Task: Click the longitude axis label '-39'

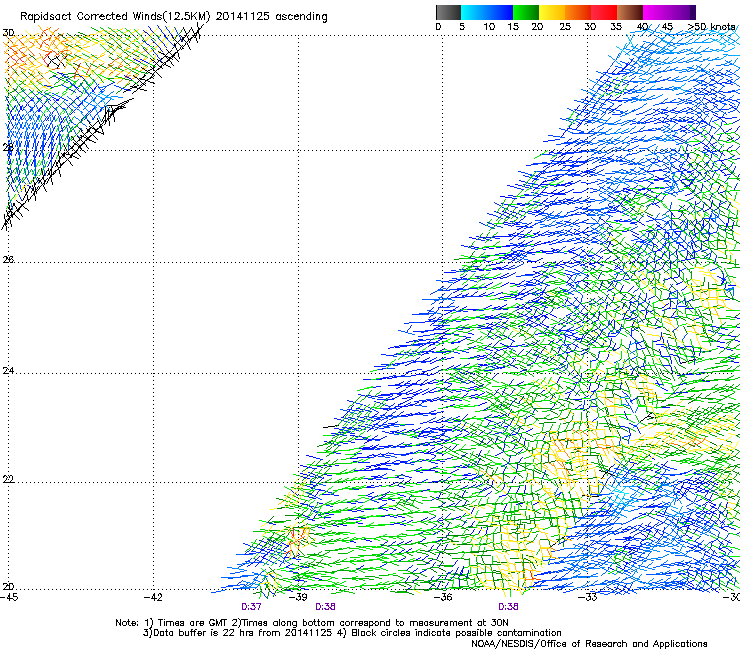Action: point(298,597)
